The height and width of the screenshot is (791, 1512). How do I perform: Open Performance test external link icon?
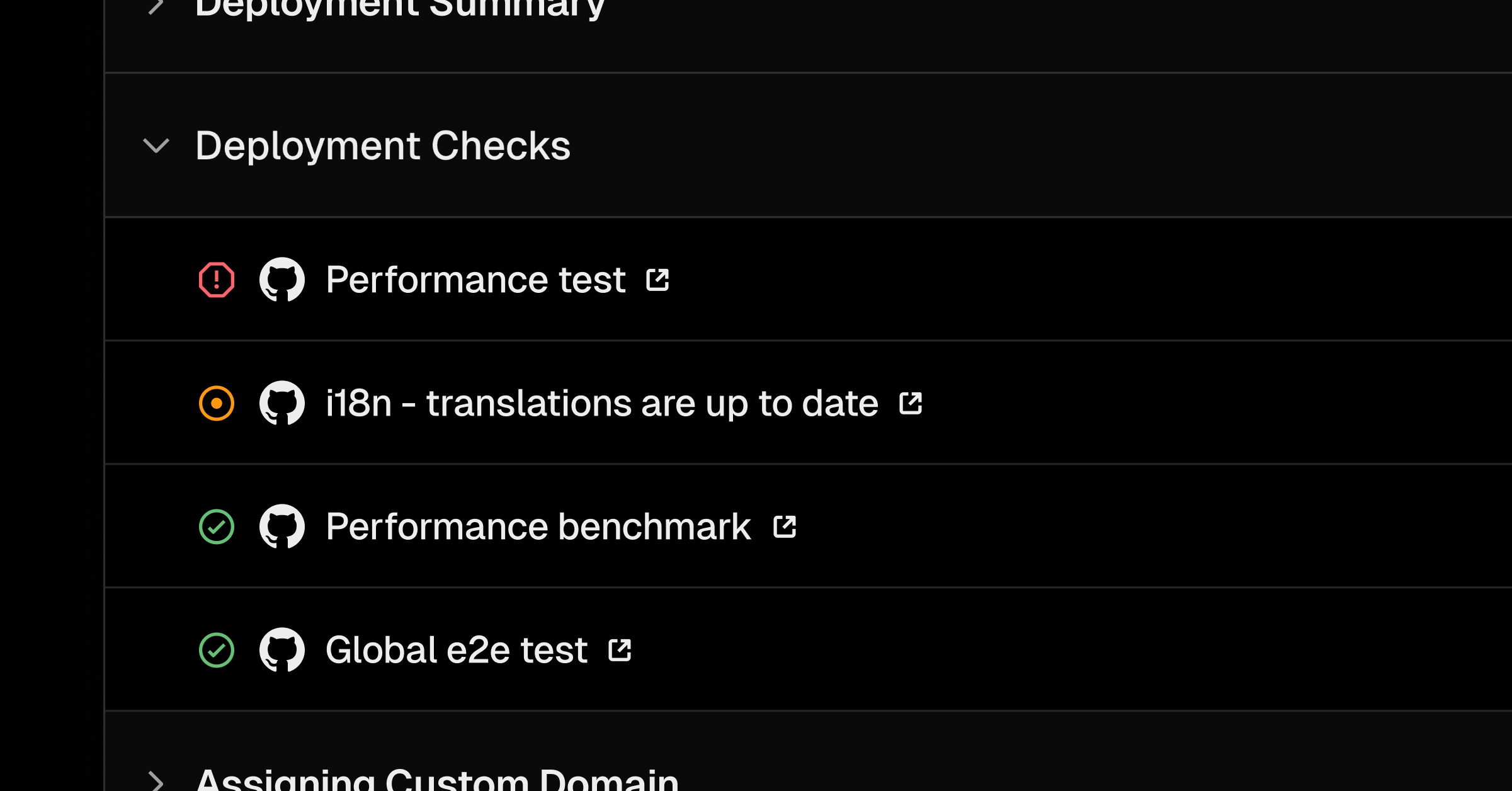click(657, 280)
